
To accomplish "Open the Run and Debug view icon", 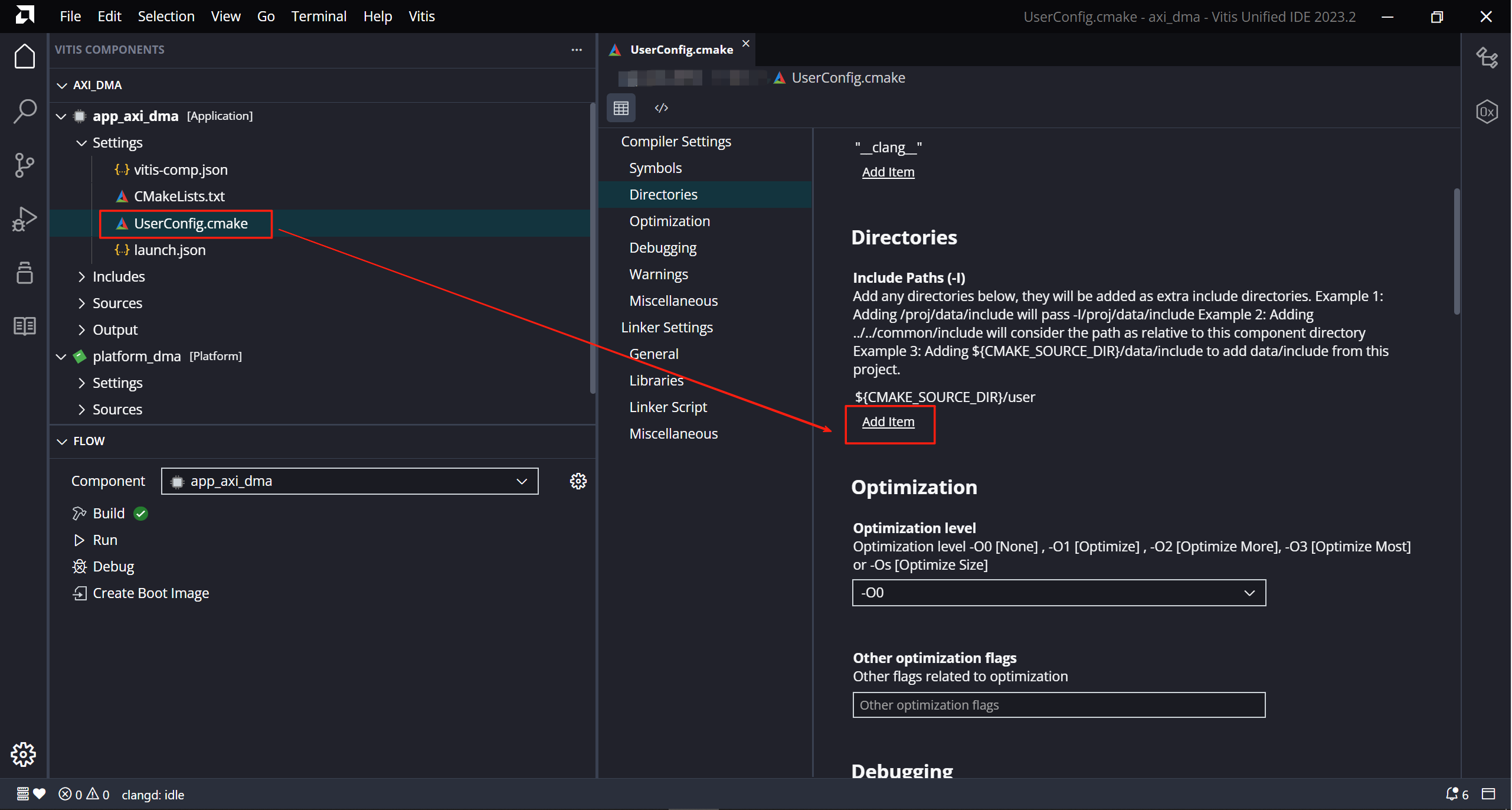I will pyautogui.click(x=24, y=219).
